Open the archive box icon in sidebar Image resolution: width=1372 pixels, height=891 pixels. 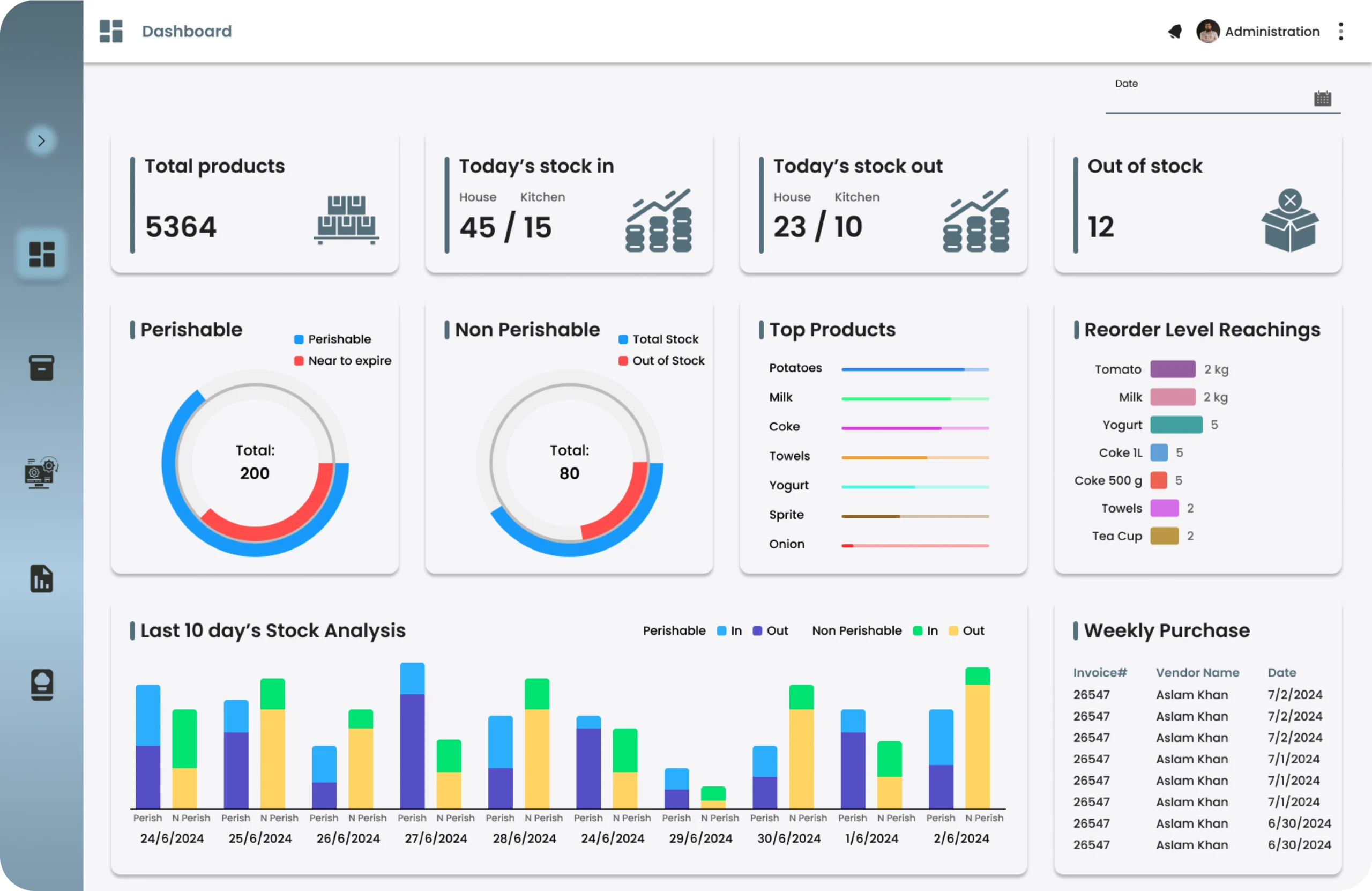(x=41, y=368)
